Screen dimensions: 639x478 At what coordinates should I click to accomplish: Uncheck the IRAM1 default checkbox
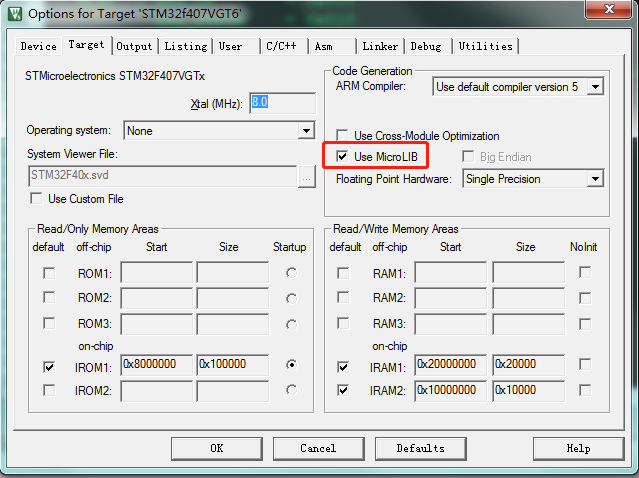(343, 367)
